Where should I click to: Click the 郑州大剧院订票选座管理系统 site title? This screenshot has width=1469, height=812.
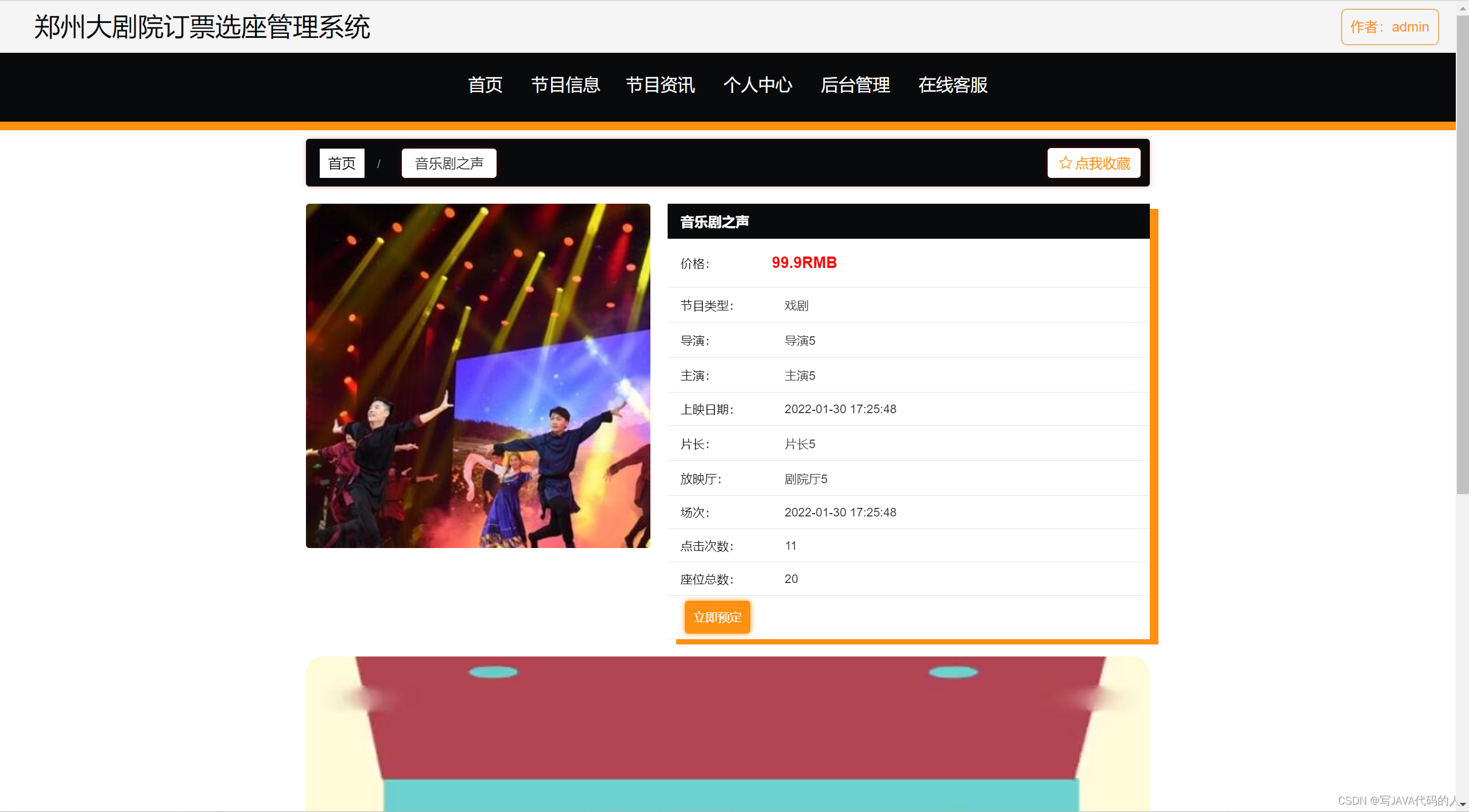point(202,27)
